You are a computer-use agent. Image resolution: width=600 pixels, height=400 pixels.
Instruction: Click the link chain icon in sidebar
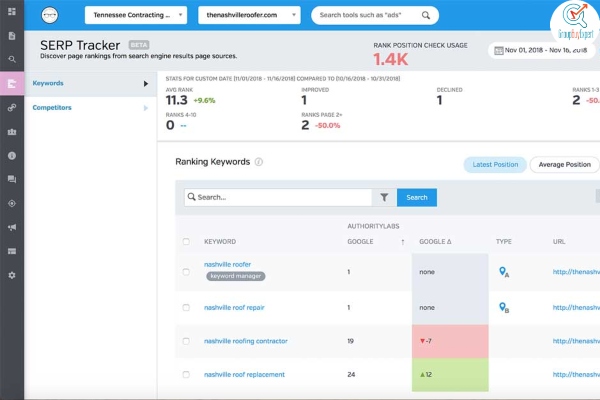(12, 107)
